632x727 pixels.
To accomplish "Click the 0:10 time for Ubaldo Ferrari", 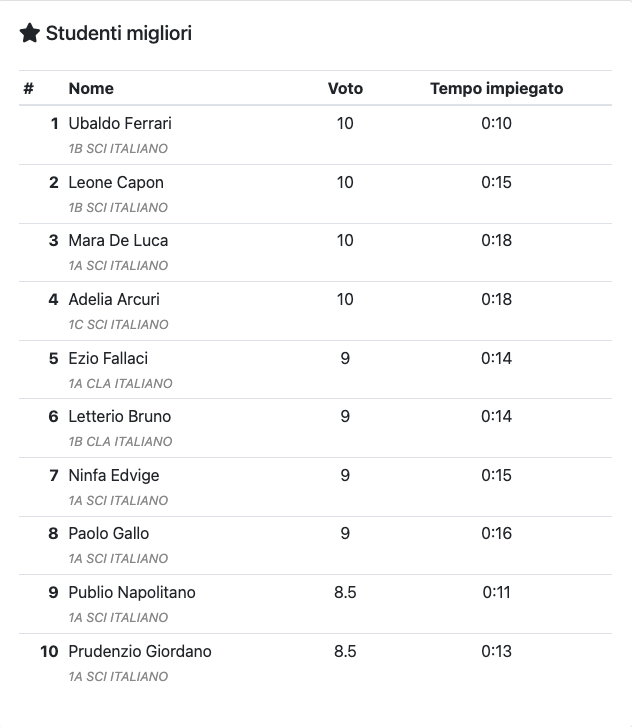I will (496, 123).
